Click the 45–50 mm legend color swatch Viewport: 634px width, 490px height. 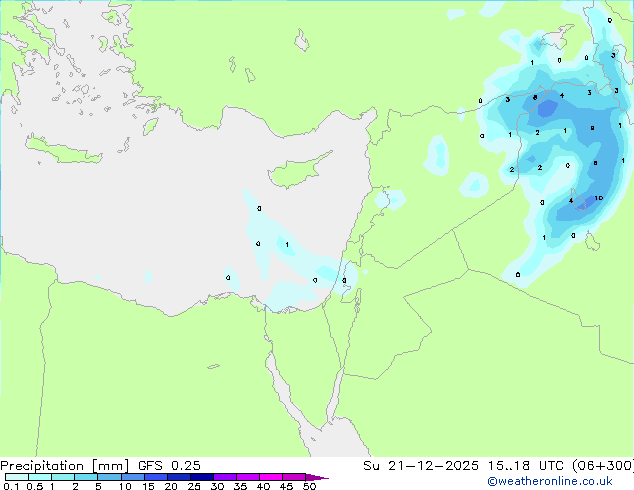tap(294, 477)
